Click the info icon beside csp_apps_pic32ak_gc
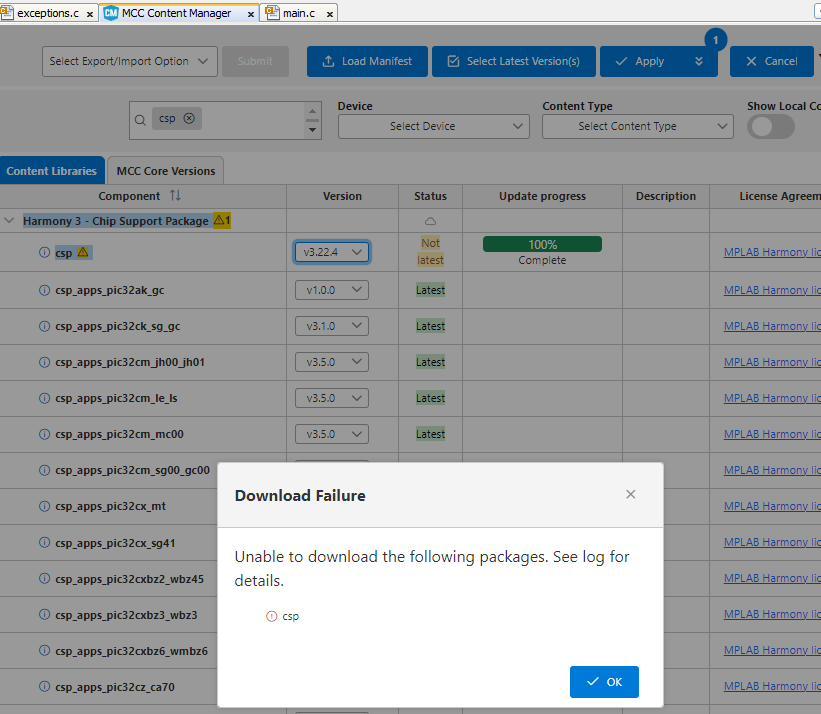 coord(45,290)
